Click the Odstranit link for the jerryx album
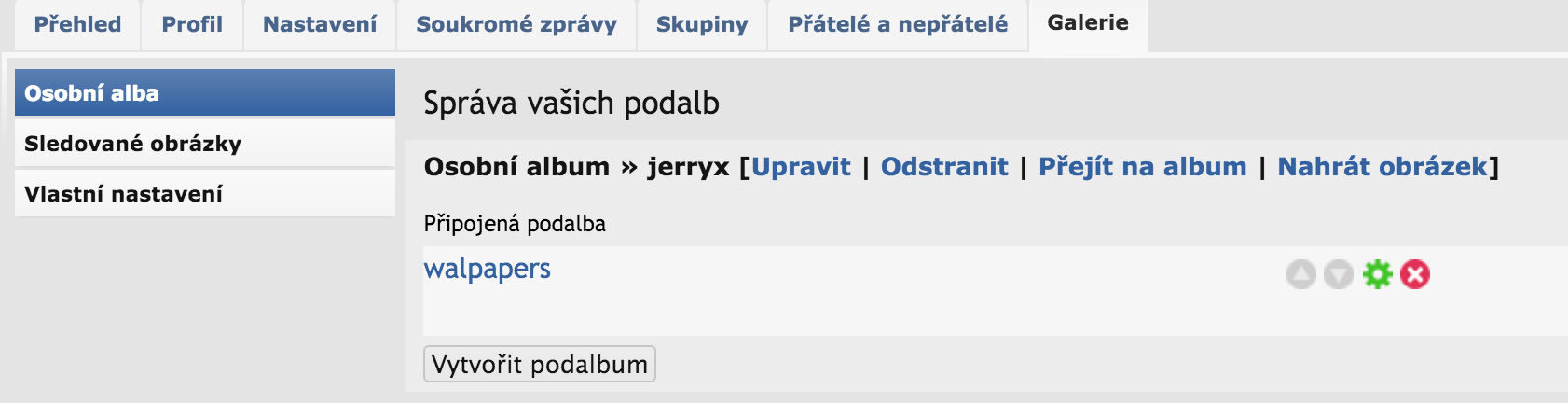1568x403 pixels. coord(944,167)
